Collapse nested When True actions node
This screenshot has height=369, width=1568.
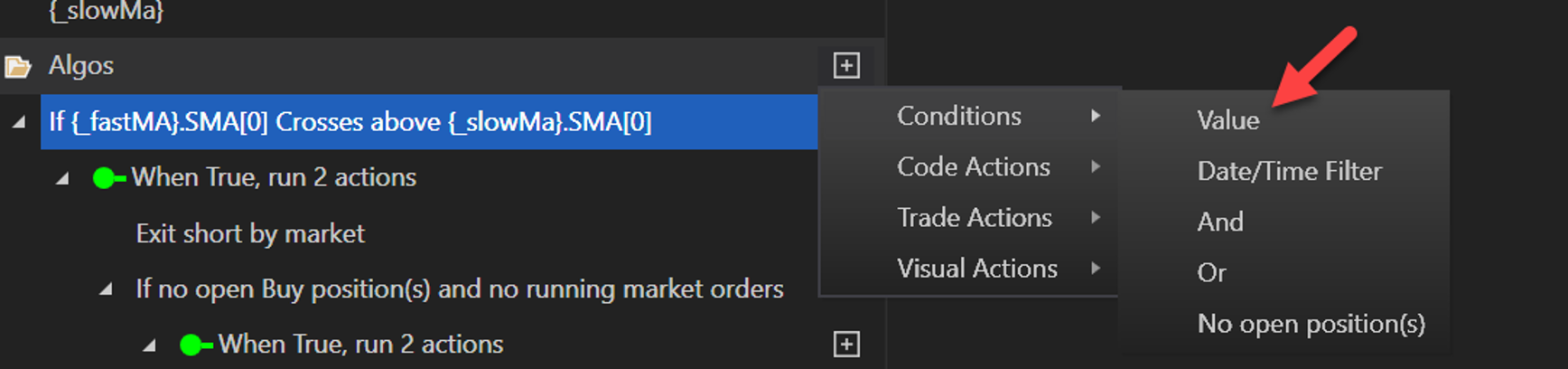click(x=149, y=345)
